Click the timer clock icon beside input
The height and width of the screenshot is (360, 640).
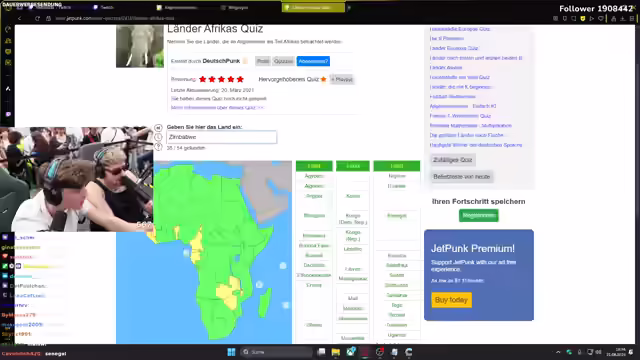click(x=158, y=137)
